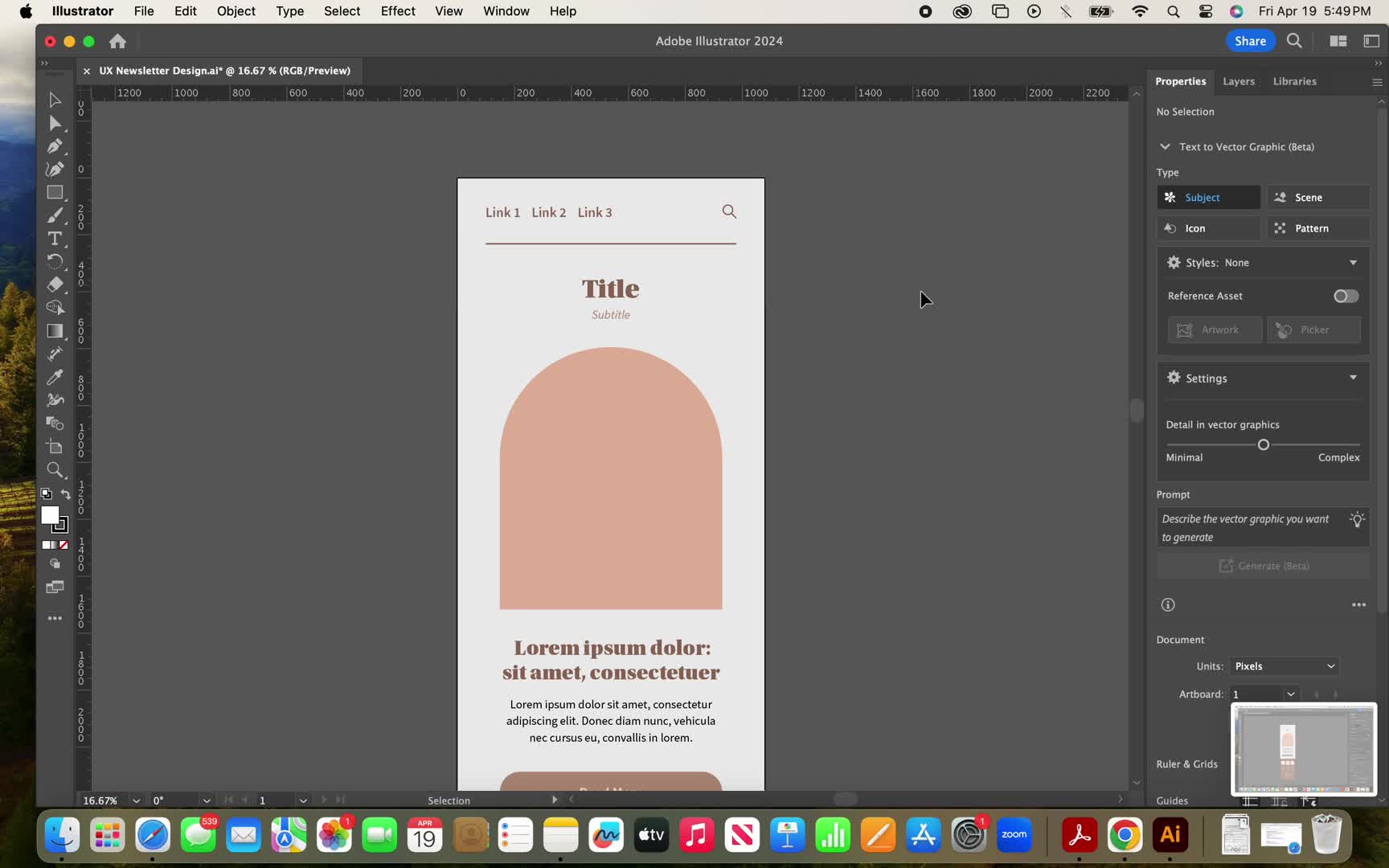This screenshot has height=868, width=1389.
Task: Open the Effect menu
Action: click(x=398, y=11)
